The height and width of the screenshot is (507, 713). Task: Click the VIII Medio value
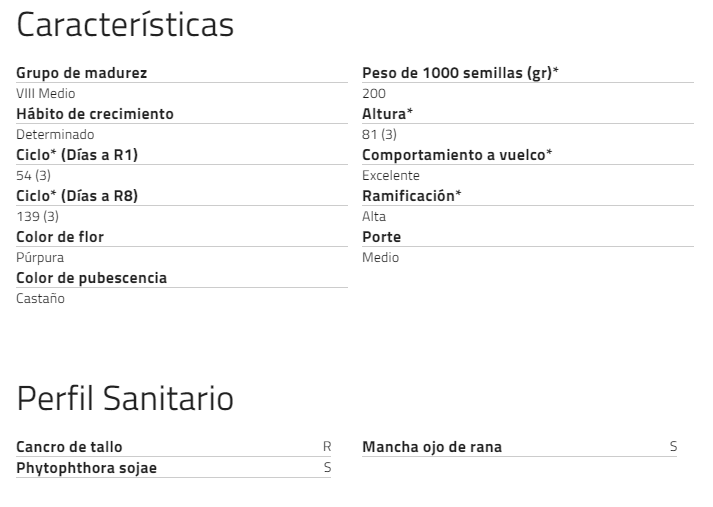45,93
